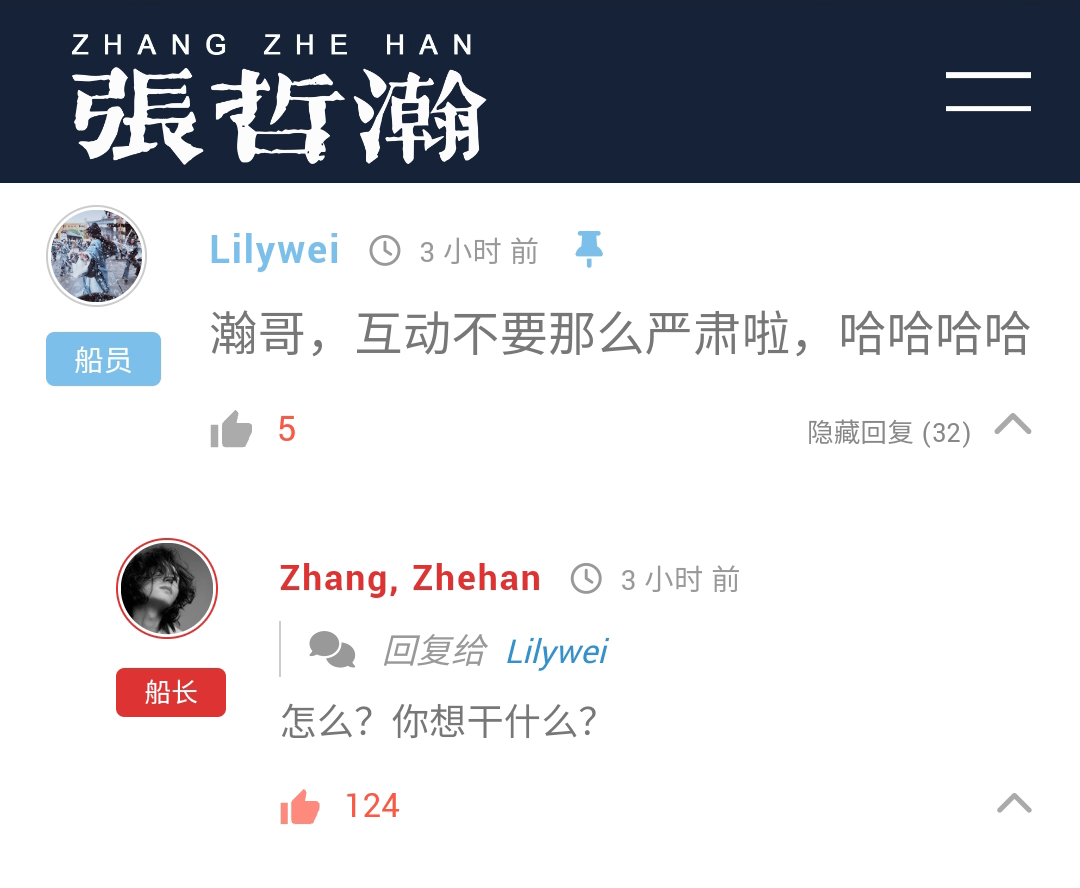The height and width of the screenshot is (888, 1080).
Task: Click the speech bubbles reply icon
Action: click(x=332, y=650)
